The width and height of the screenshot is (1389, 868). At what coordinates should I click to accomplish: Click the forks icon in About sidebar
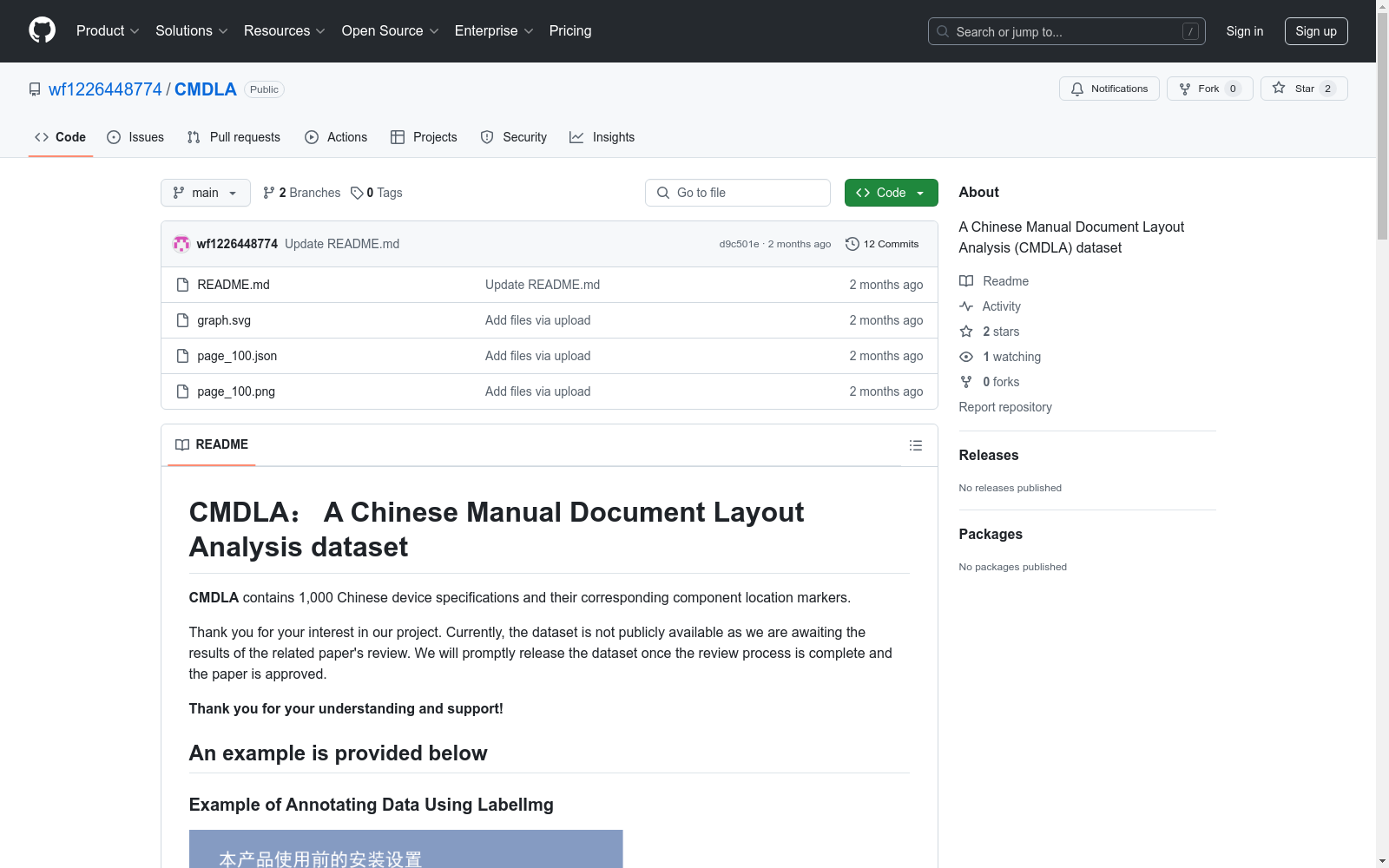(x=966, y=382)
